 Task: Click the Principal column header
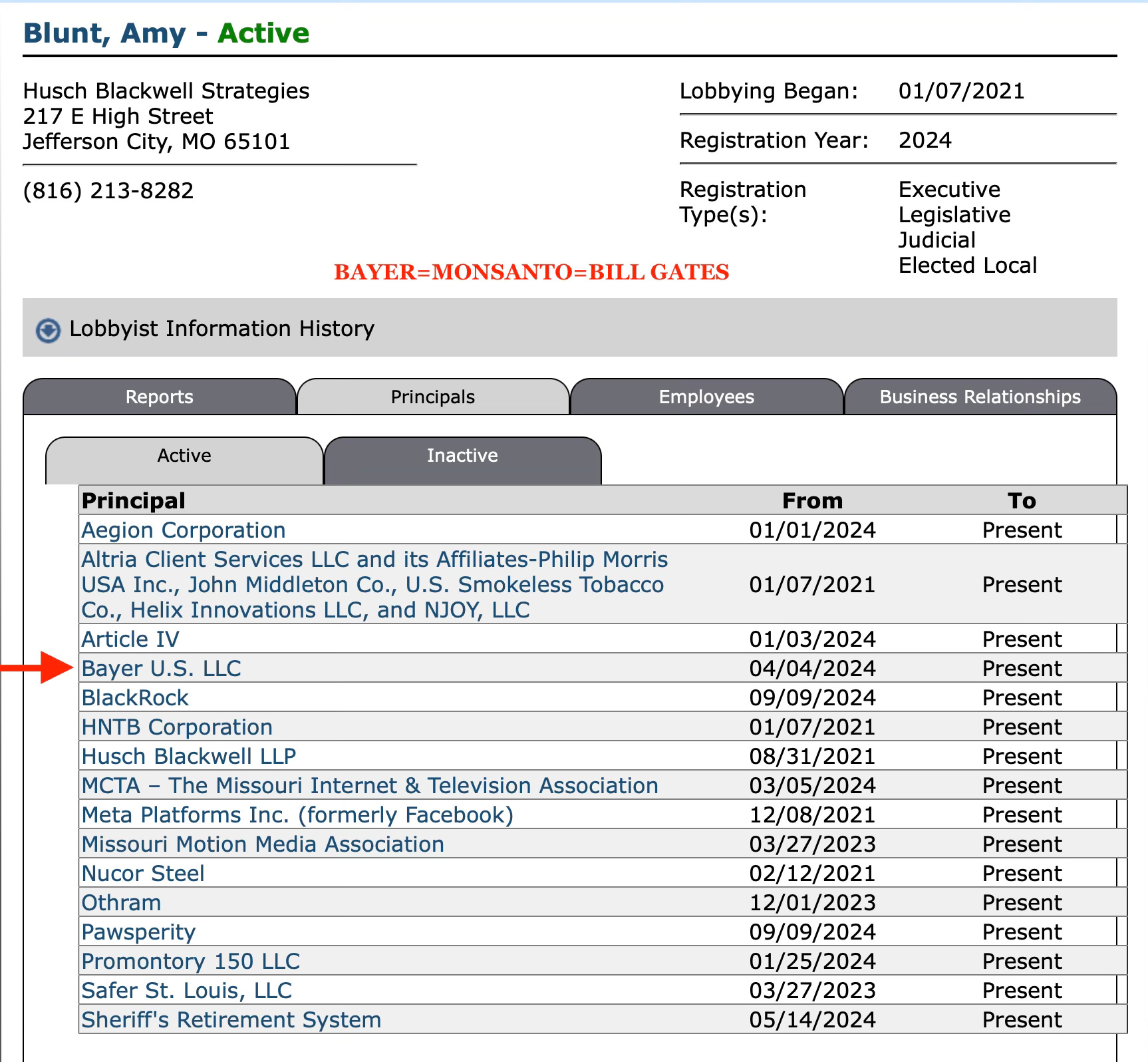[x=134, y=500]
